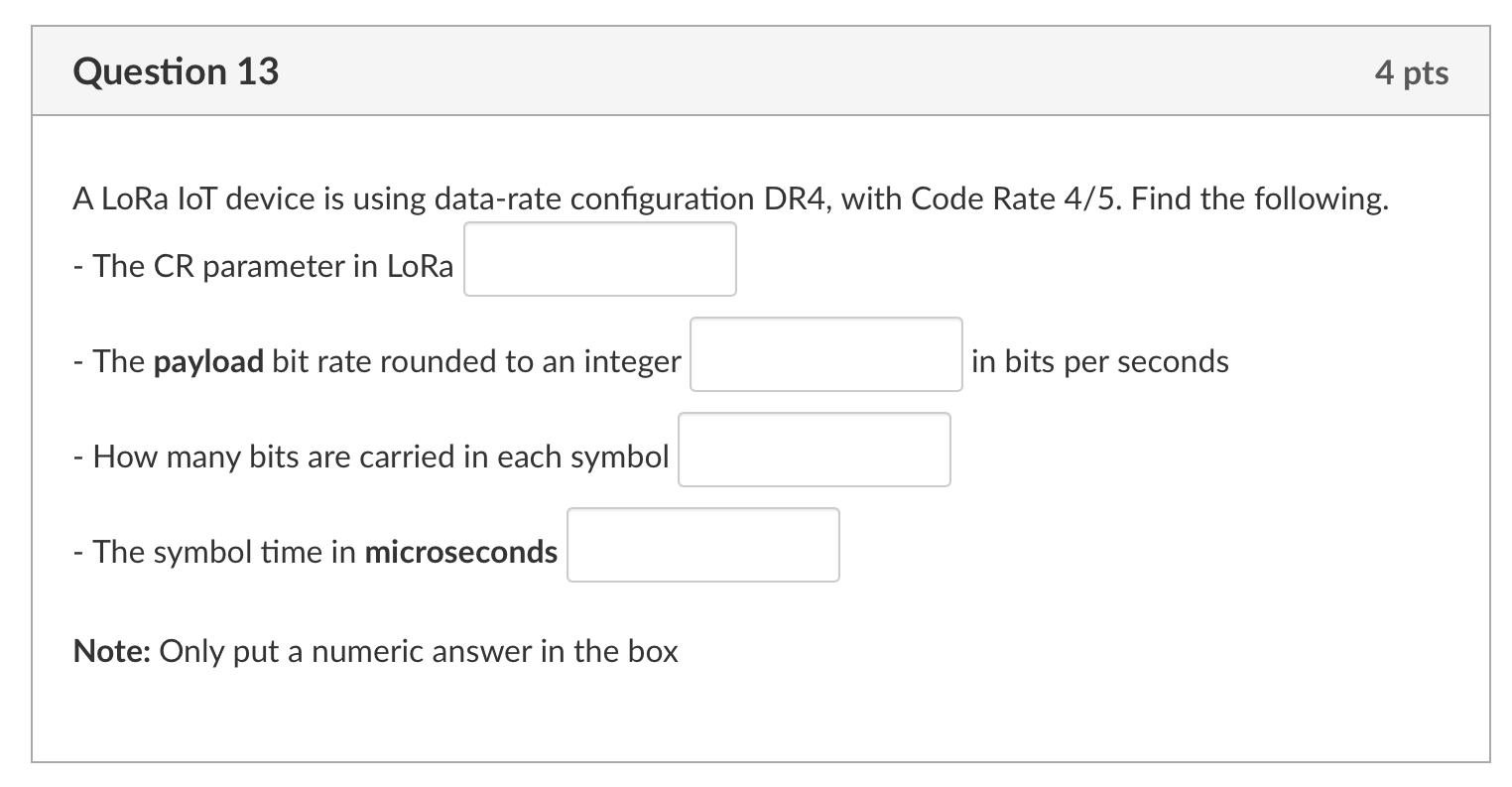
Task: Click inside the first empty answer field
Action: (599, 259)
